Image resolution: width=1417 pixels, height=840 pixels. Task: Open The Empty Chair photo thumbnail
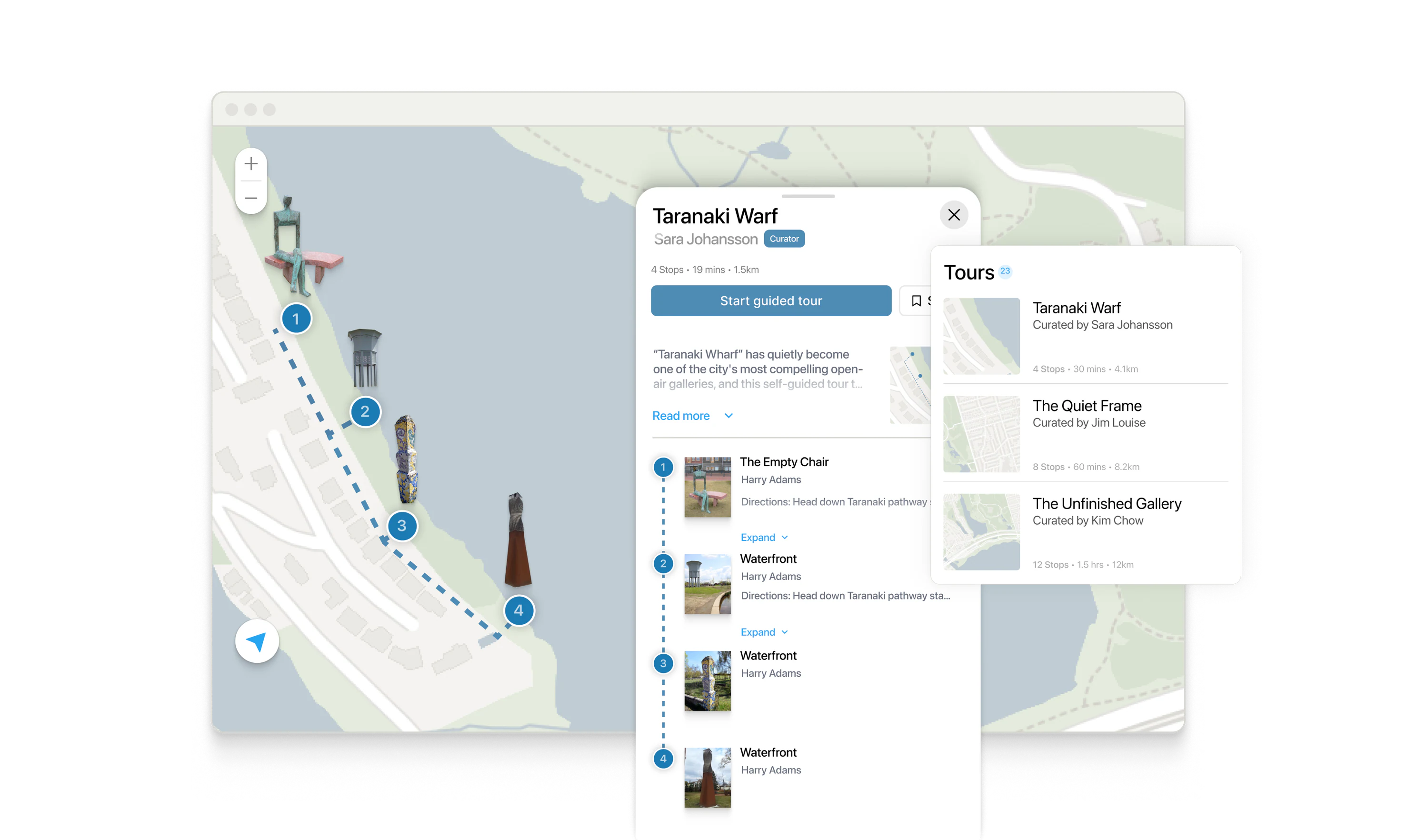[x=708, y=487]
